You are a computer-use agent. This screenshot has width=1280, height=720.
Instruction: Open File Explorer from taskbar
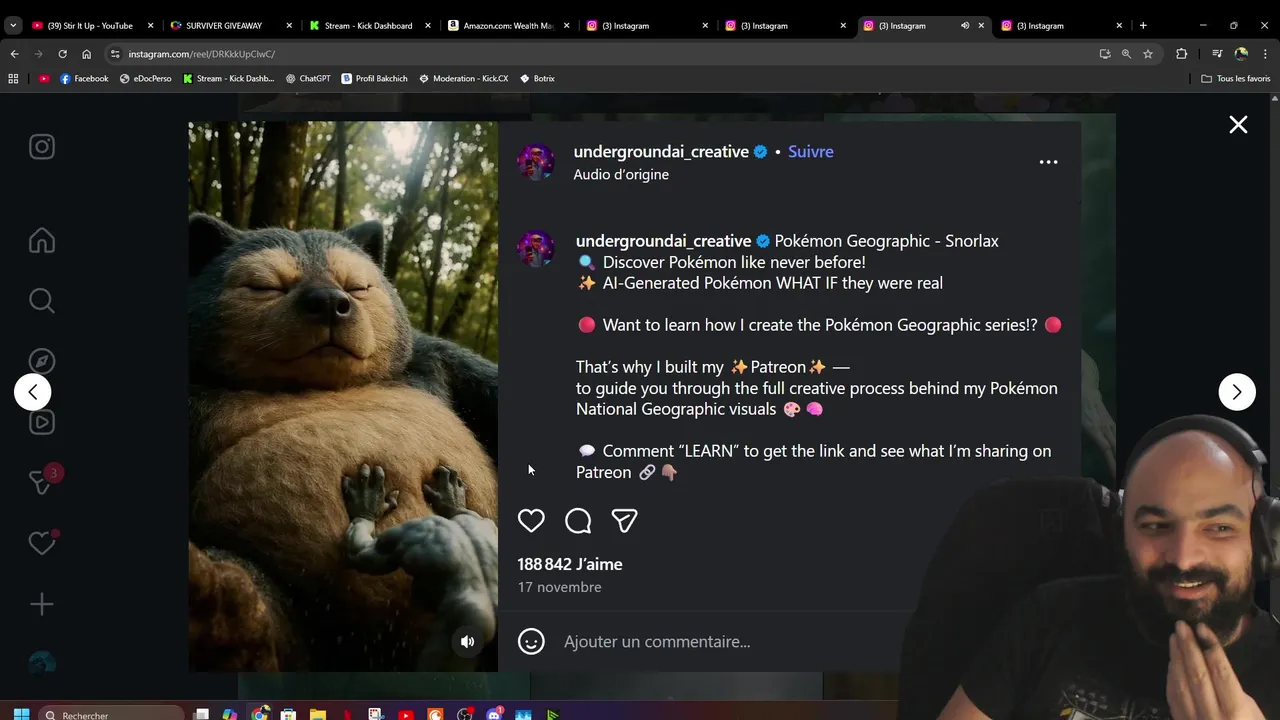coord(317,715)
